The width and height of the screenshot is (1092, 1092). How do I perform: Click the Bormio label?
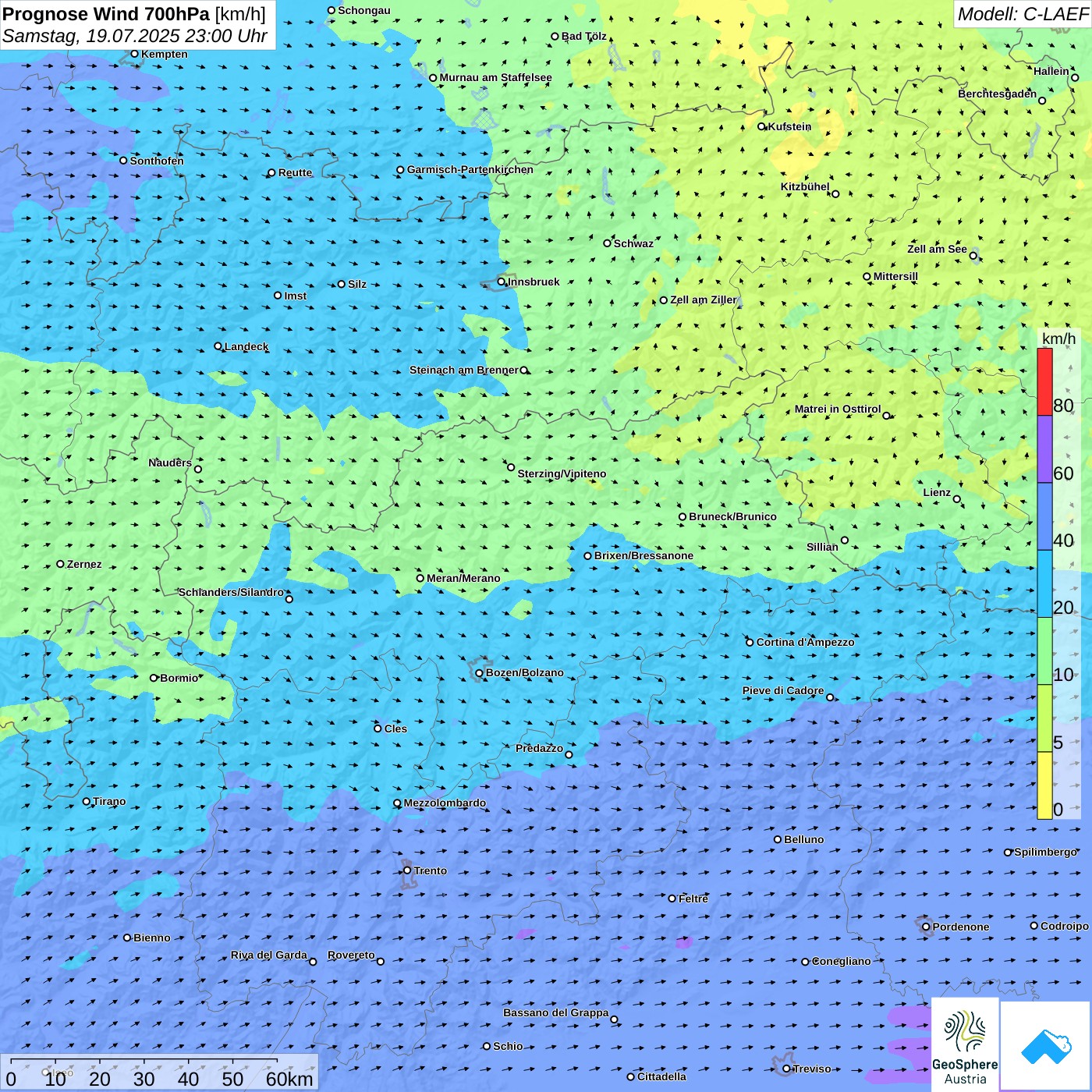tap(179, 678)
